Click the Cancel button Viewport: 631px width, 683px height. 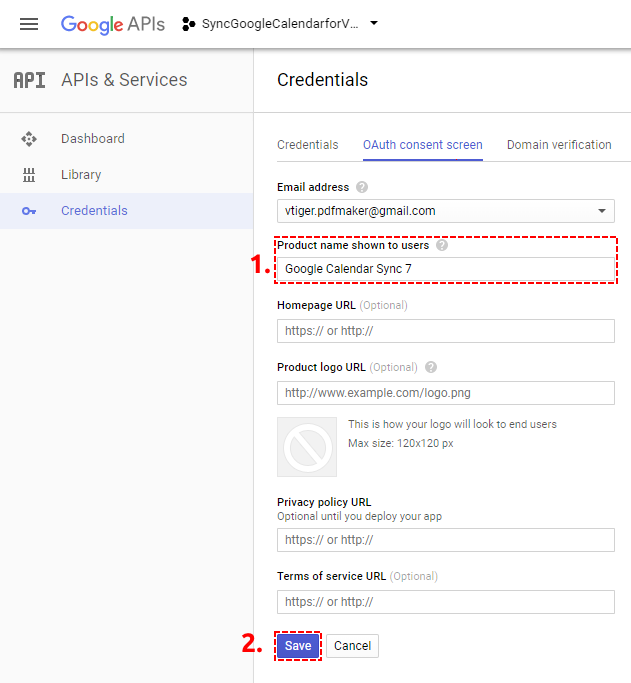coord(352,646)
